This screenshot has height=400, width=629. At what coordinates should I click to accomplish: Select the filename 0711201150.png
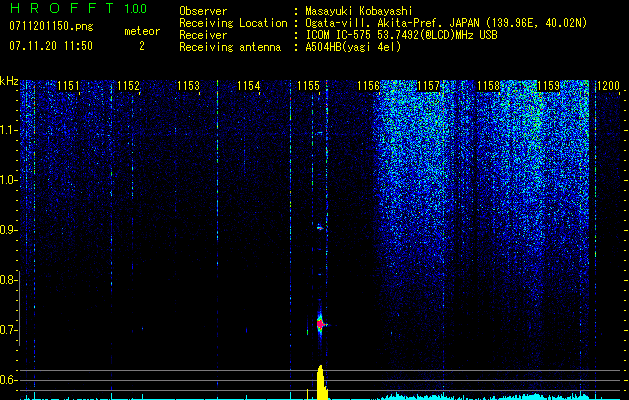click(x=51, y=26)
